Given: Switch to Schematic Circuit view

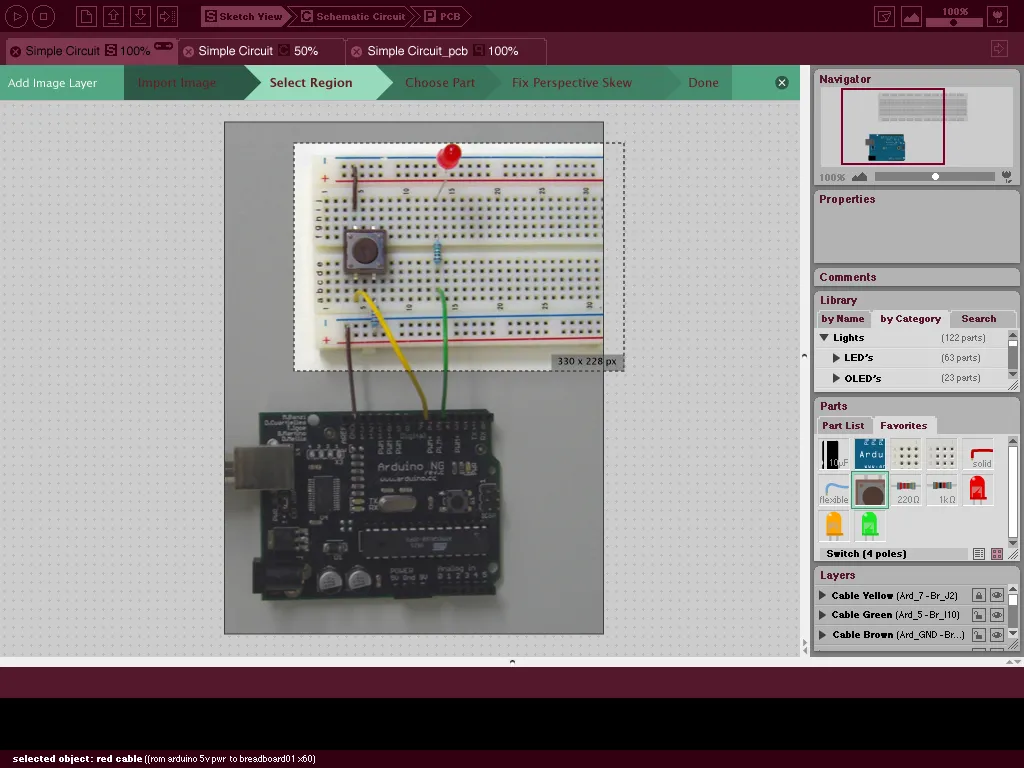Looking at the screenshot, I should point(353,16).
